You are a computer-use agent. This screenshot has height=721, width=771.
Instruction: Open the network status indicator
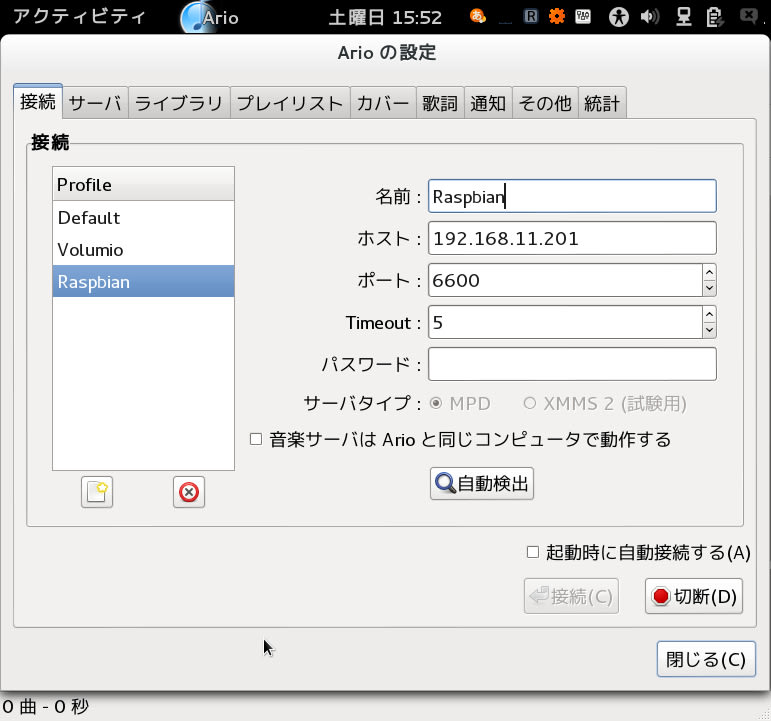(683, 17)
